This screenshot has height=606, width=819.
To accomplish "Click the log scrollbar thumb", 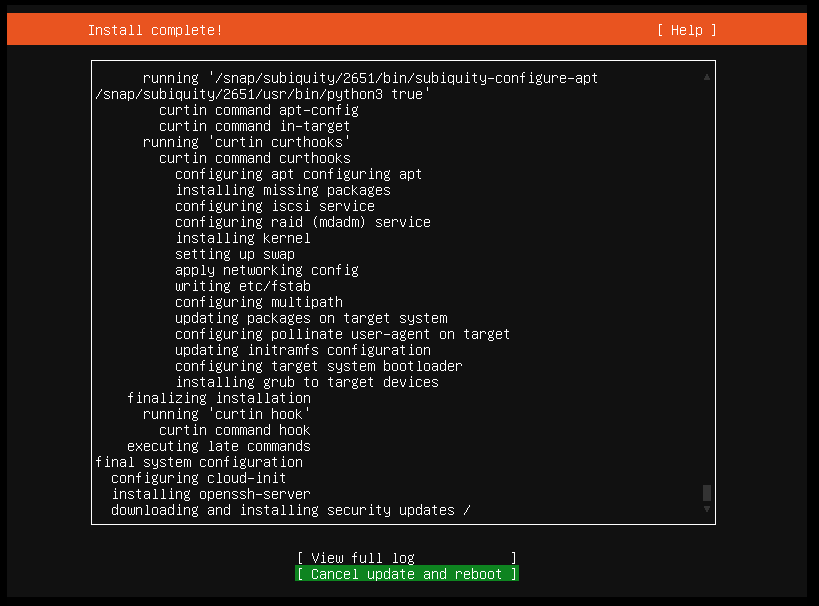I will [707, 492].
